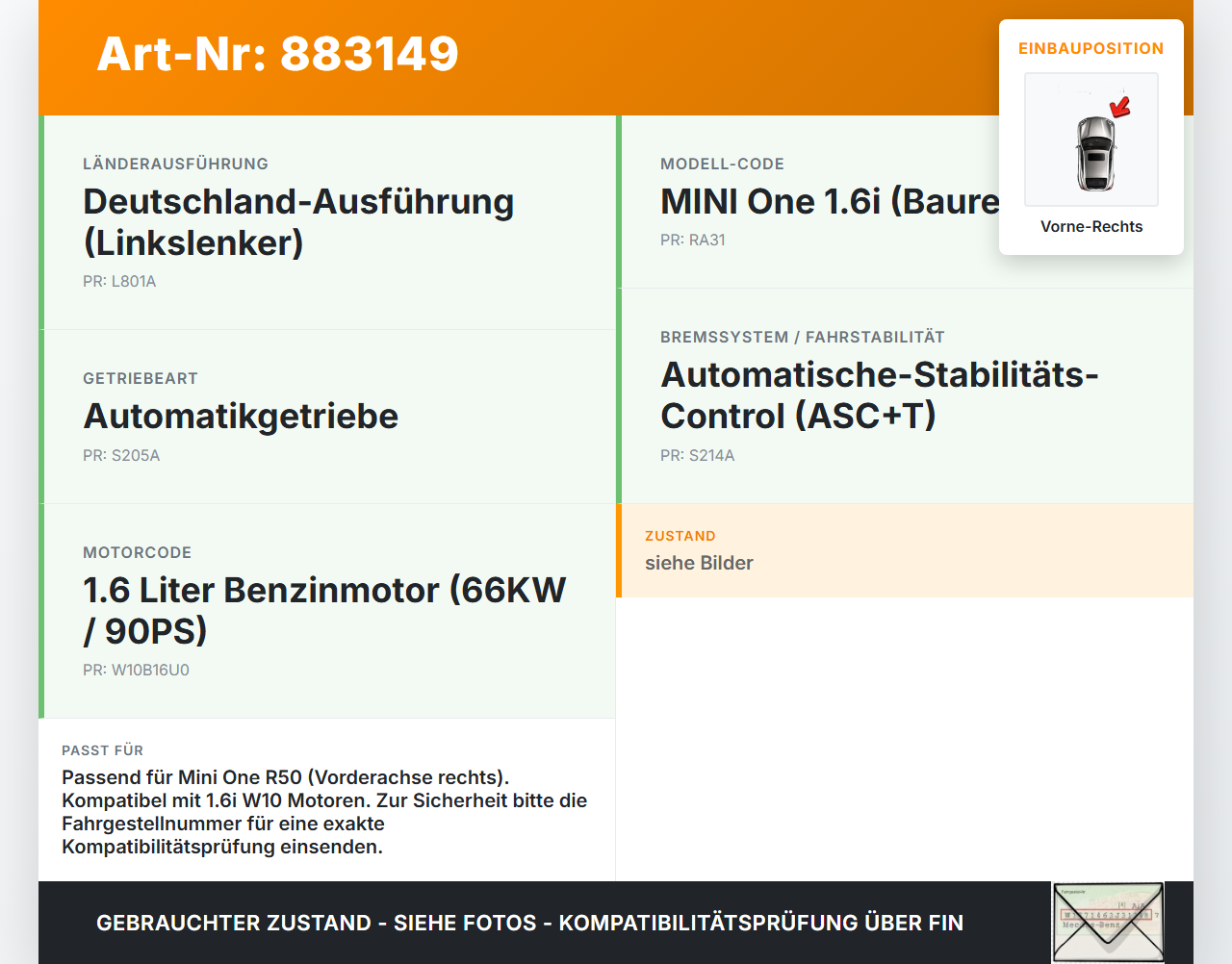
Task: Select 1.6 Liter Benzinmotor (66KW / 90PS) text
Action: (x=324, y=610)
